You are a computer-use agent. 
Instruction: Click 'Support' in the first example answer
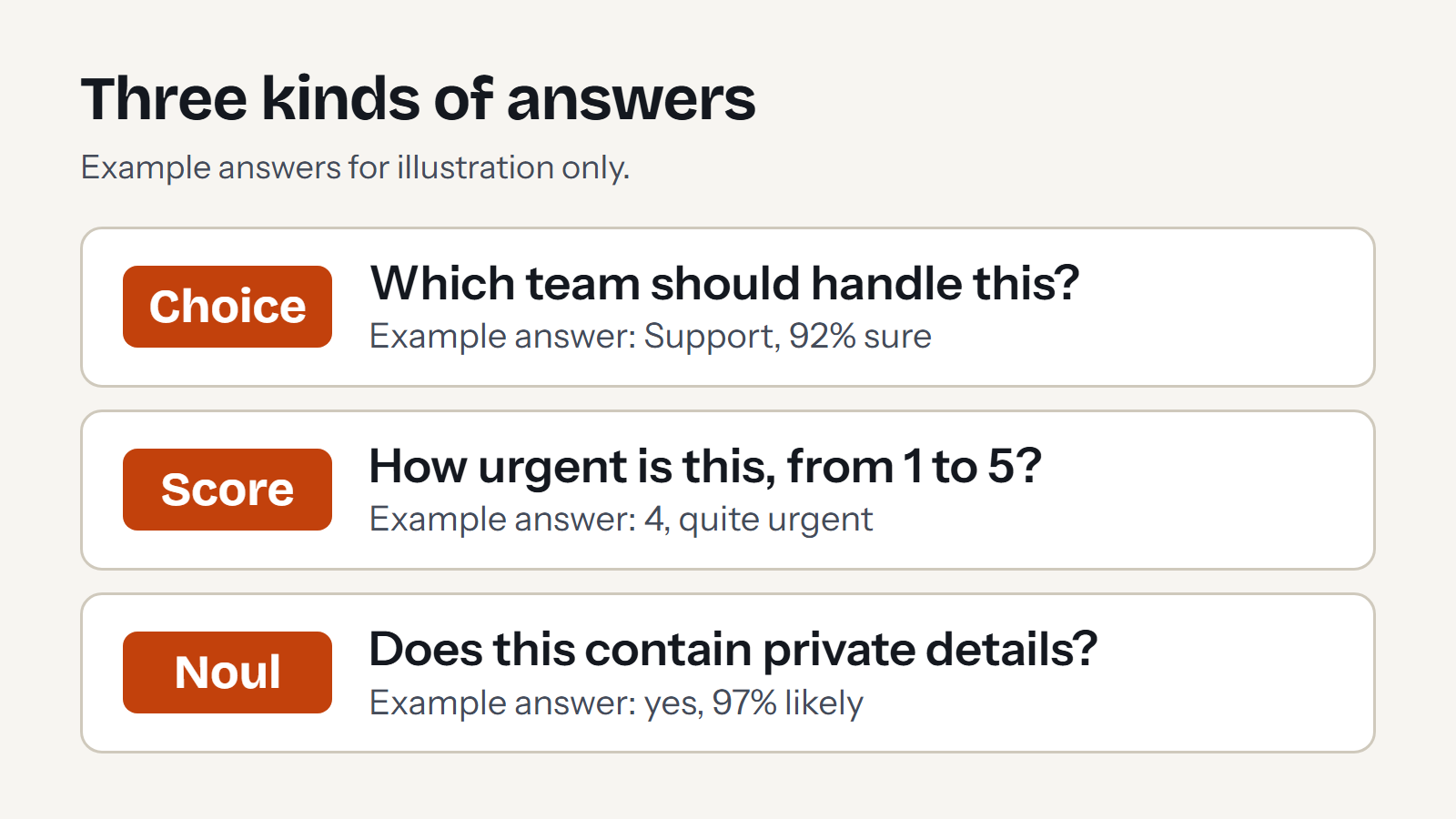click(x=709, y=338)
